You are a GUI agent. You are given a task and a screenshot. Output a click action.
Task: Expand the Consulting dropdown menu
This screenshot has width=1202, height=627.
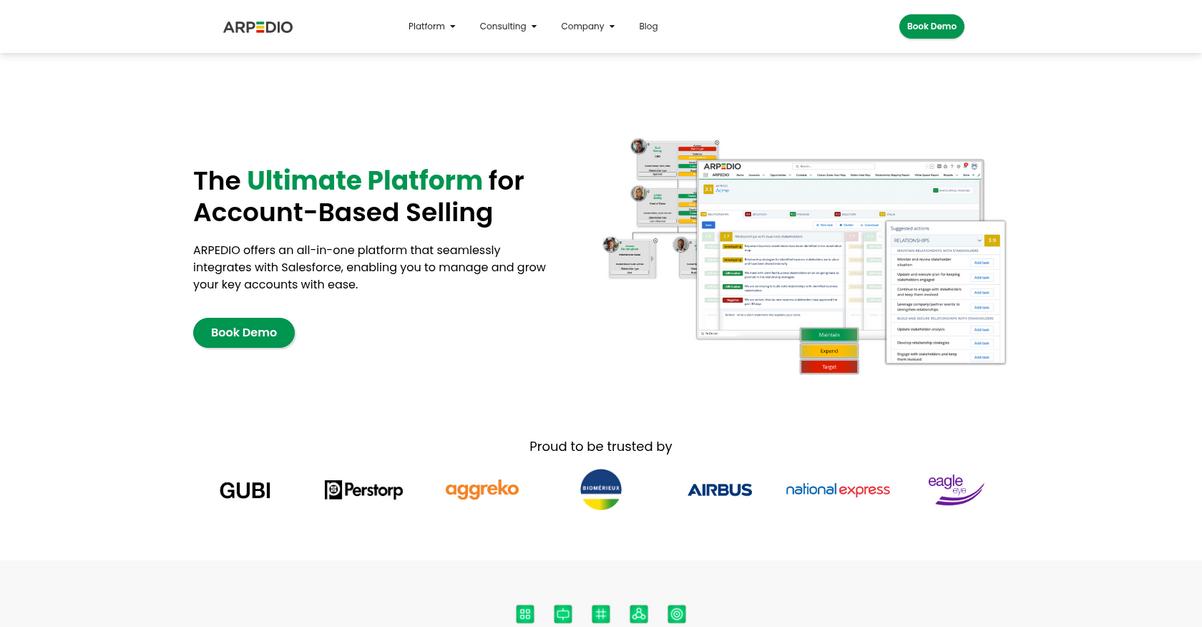tap(508, 27)
